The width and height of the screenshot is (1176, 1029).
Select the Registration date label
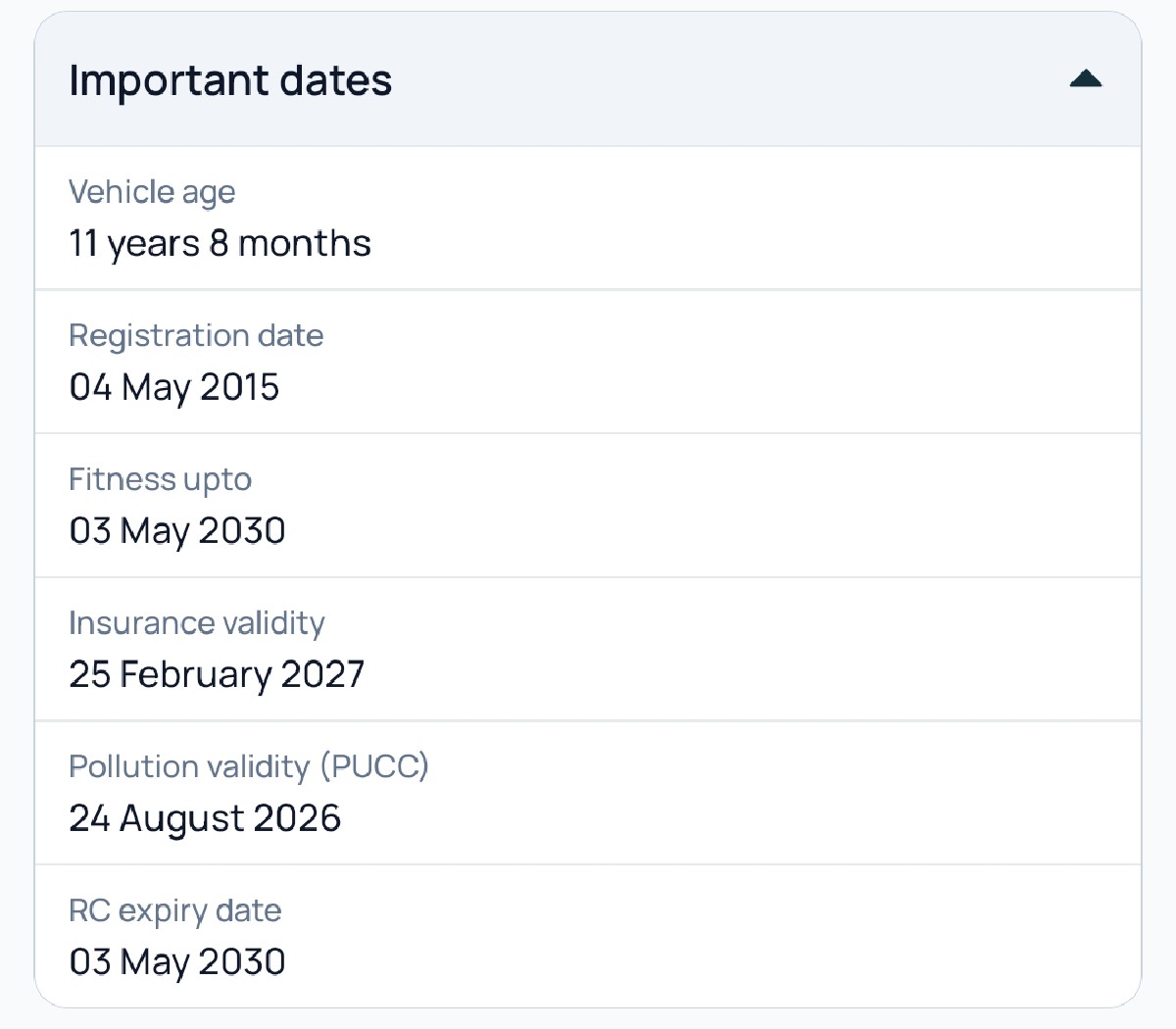196,336
